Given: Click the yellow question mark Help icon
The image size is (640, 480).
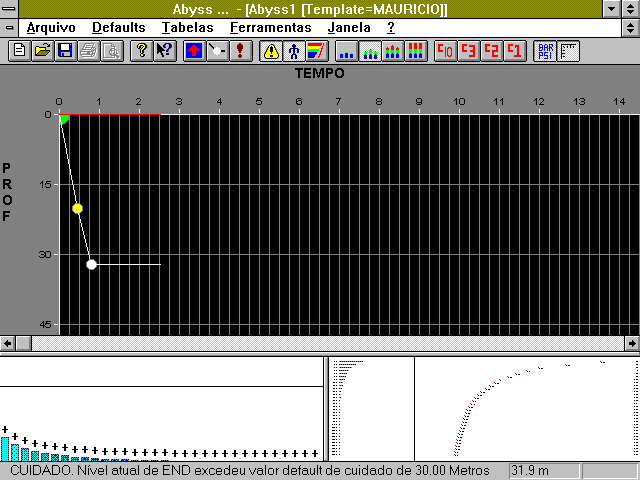Looking at the screenshot, I should (142, 51).
